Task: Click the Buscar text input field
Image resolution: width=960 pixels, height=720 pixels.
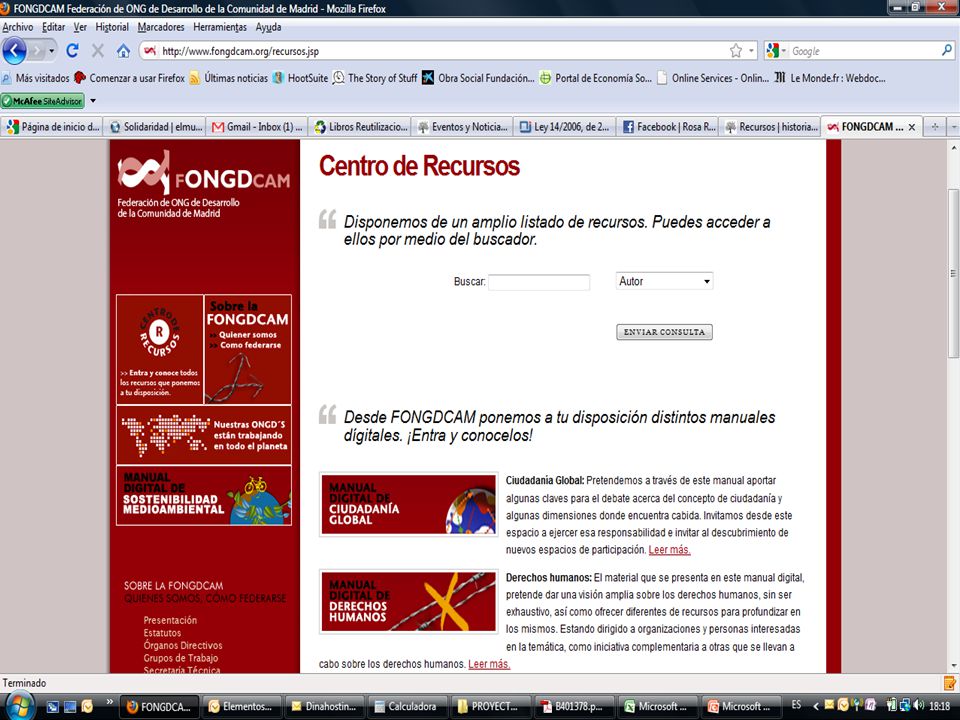Action: click(539, 282)
